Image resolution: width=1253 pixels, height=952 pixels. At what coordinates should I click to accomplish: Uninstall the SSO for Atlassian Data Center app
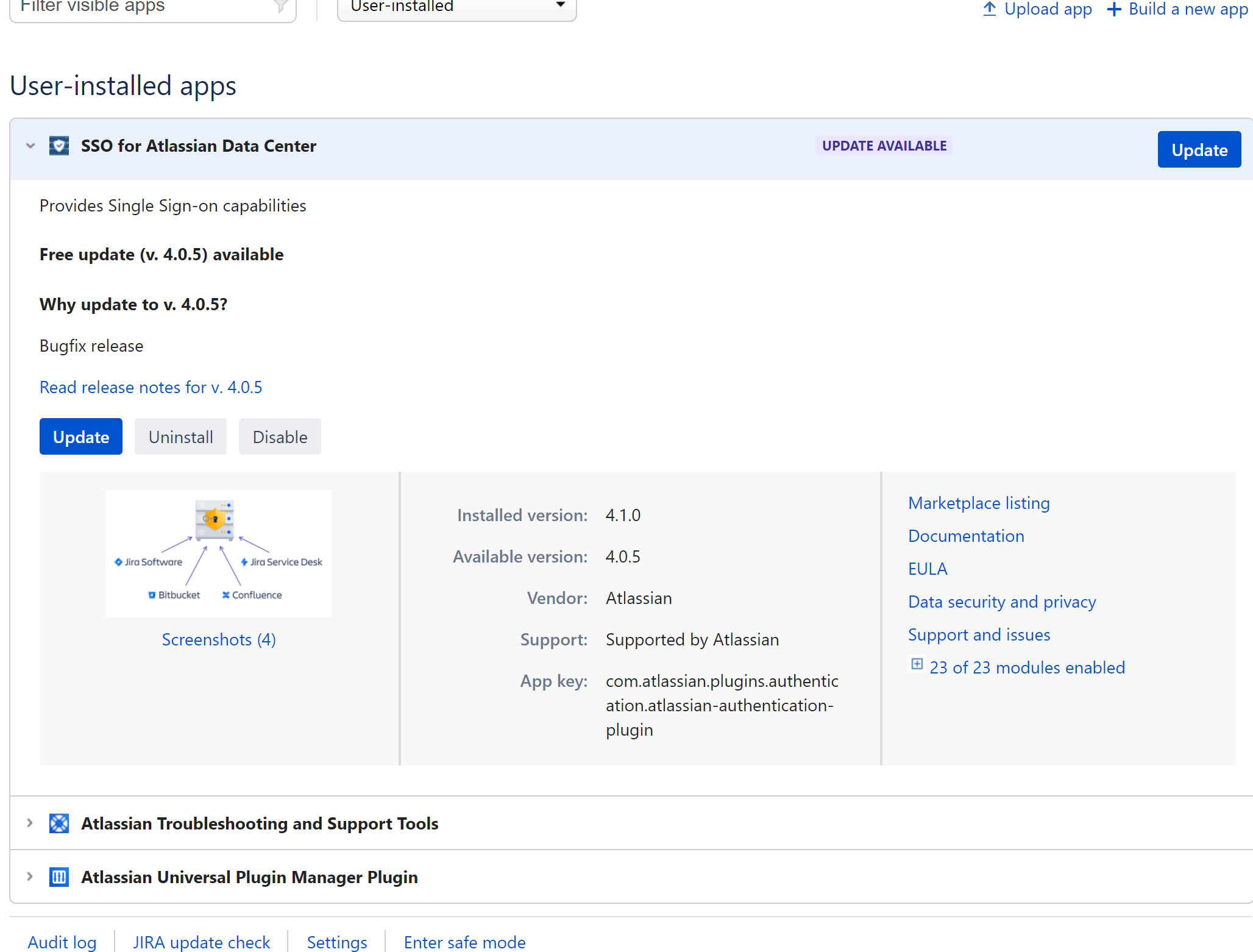[180, 436]
